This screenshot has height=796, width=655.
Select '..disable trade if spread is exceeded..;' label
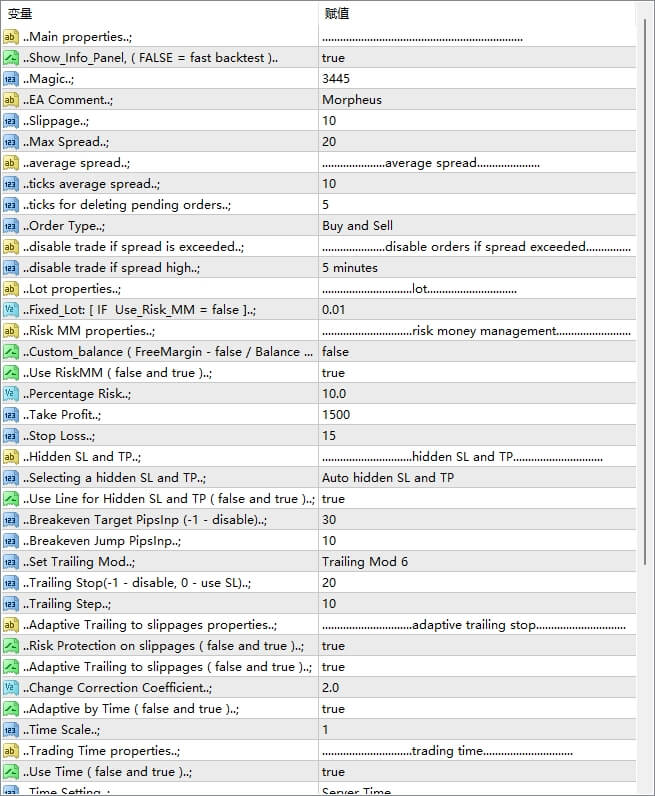coord(133,247)
